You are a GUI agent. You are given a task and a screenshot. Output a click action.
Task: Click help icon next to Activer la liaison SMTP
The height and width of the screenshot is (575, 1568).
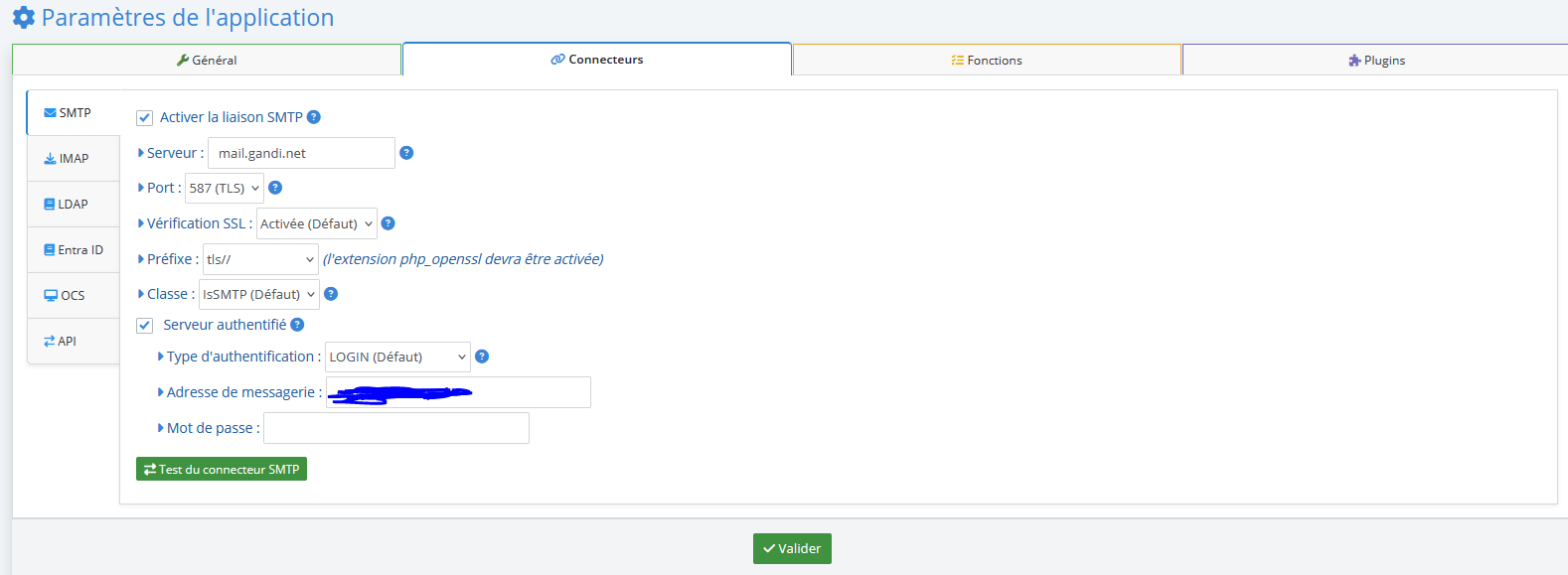tap(314, 117)
